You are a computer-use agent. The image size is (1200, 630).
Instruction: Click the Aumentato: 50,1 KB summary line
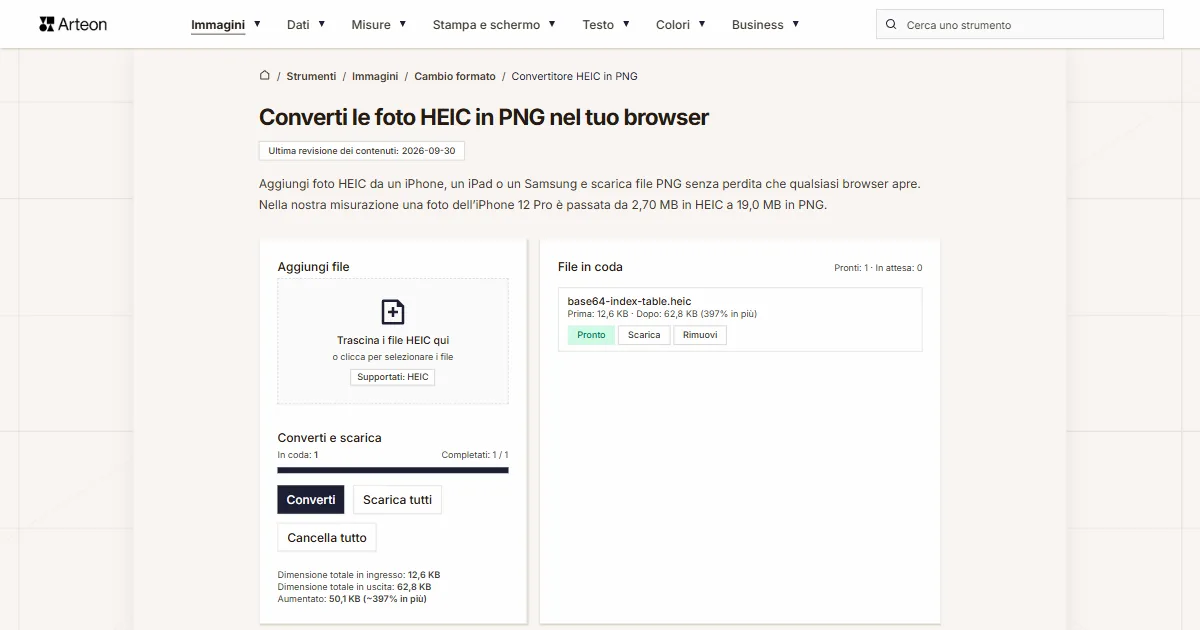pos(352,599)
